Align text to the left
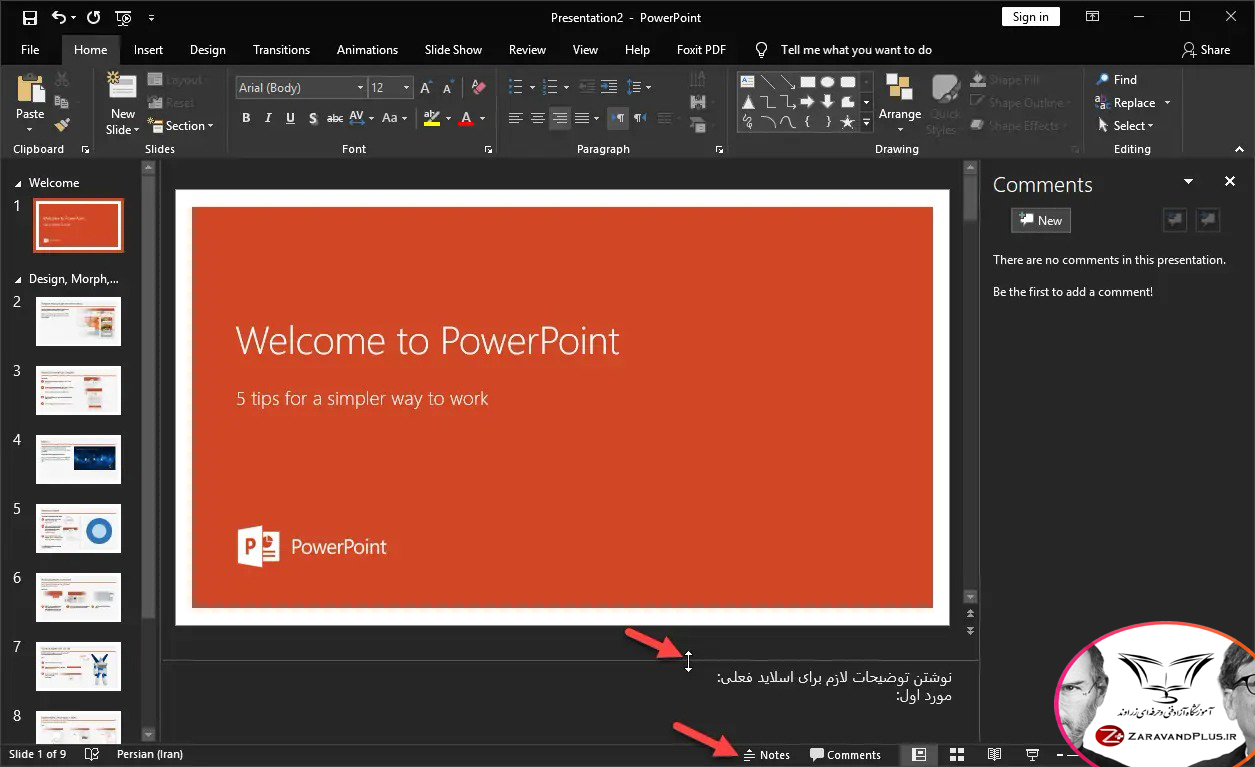 pos(516,118)
